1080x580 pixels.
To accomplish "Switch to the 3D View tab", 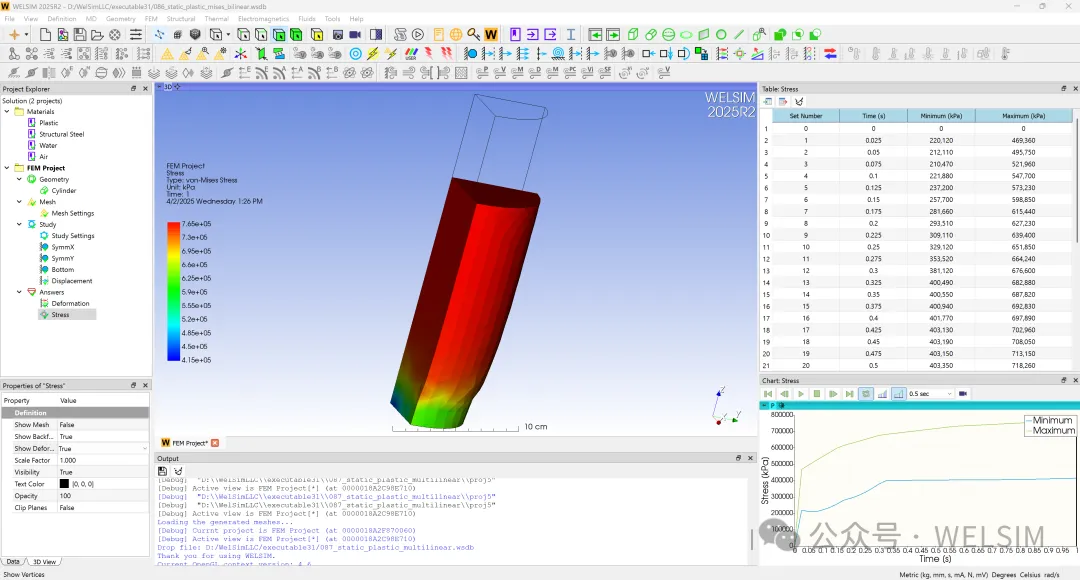I will pyautogui.click(x=45, y=562).
